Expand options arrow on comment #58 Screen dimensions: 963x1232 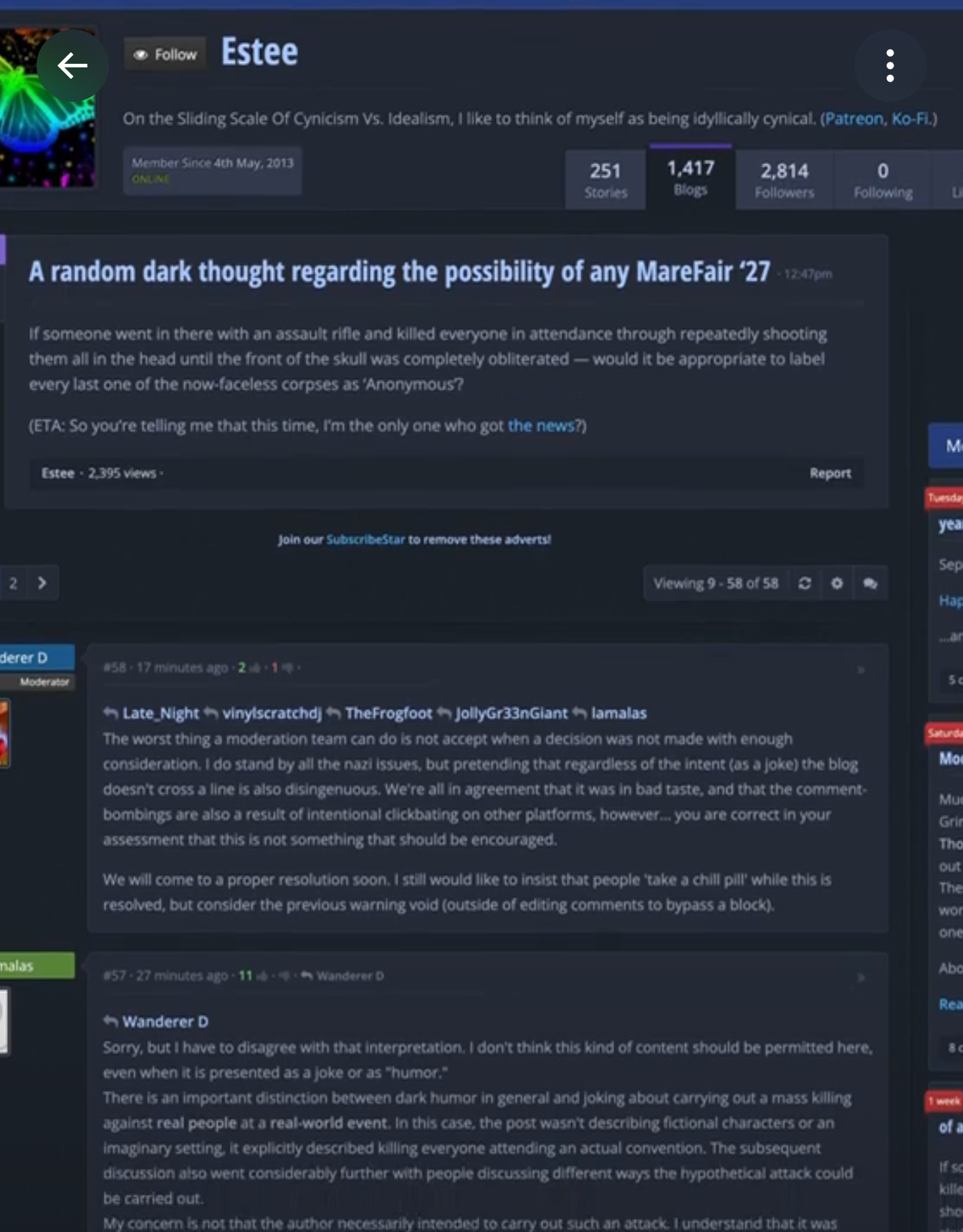[861, 669]
